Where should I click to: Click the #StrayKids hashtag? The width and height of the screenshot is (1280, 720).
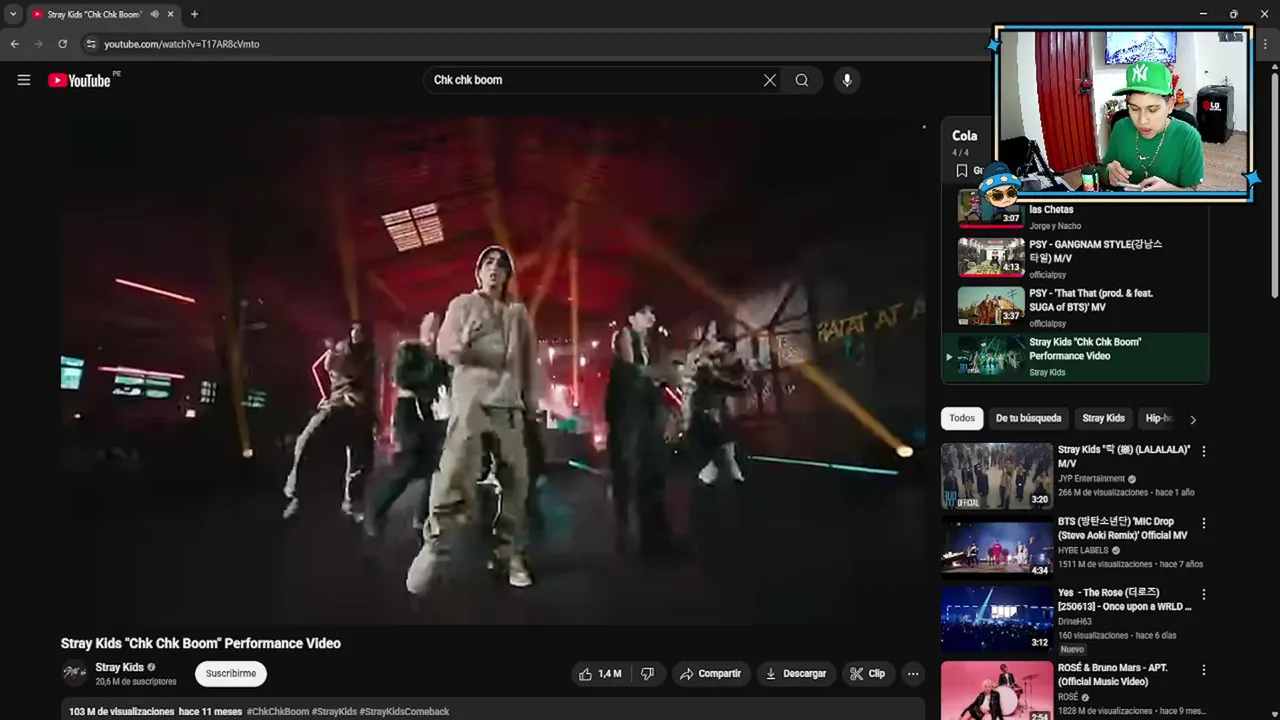tap(334, 712)
